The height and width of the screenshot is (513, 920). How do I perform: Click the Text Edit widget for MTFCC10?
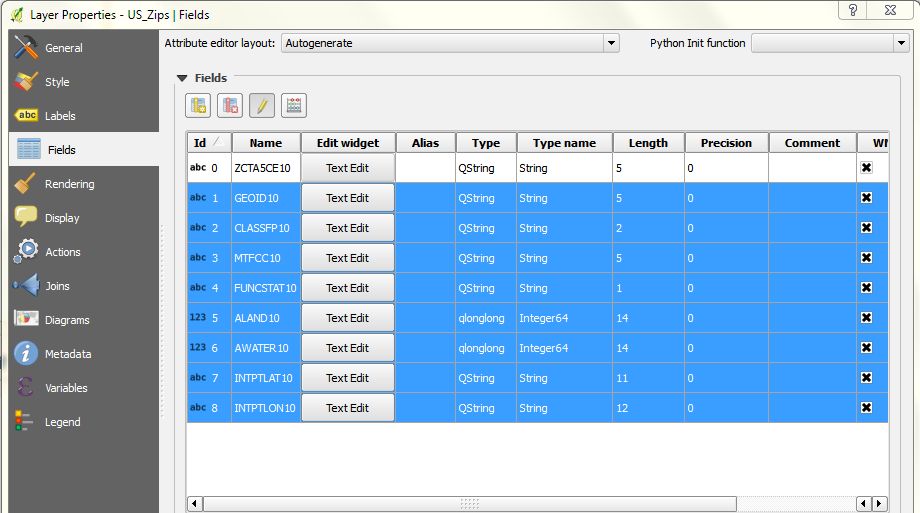[x=347, y=258]
